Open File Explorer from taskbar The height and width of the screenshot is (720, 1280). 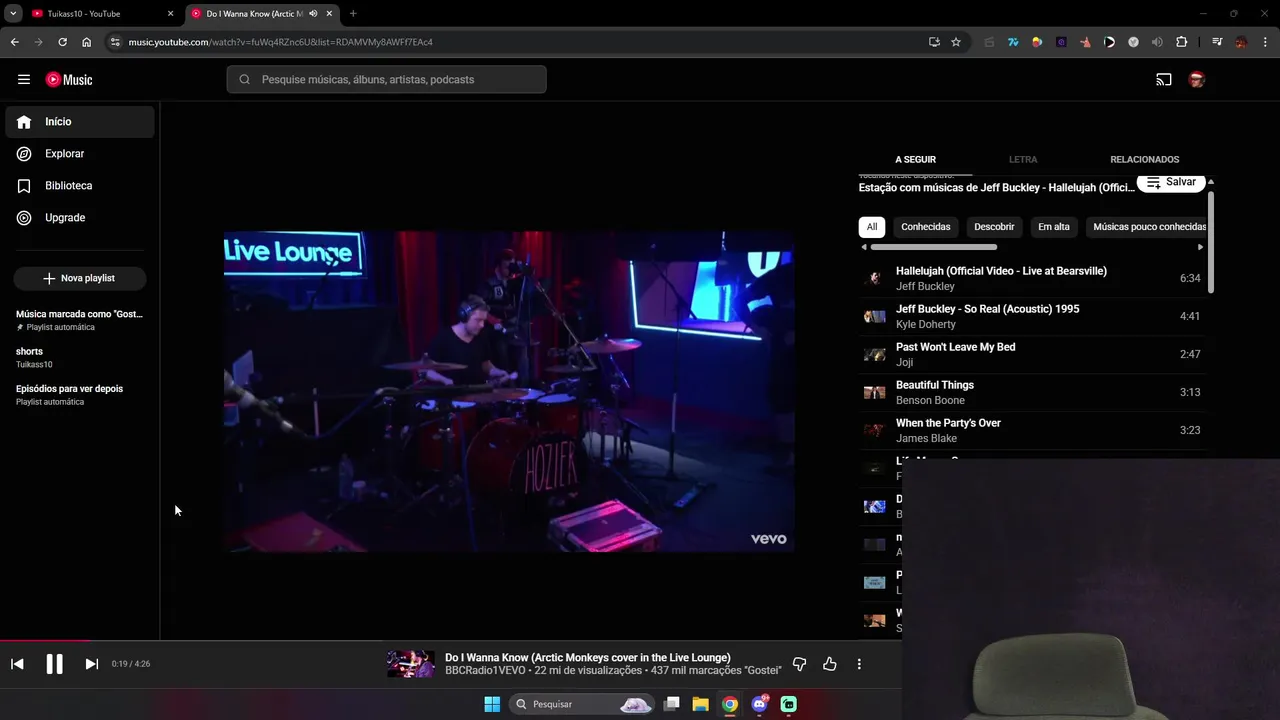point(700,704)
